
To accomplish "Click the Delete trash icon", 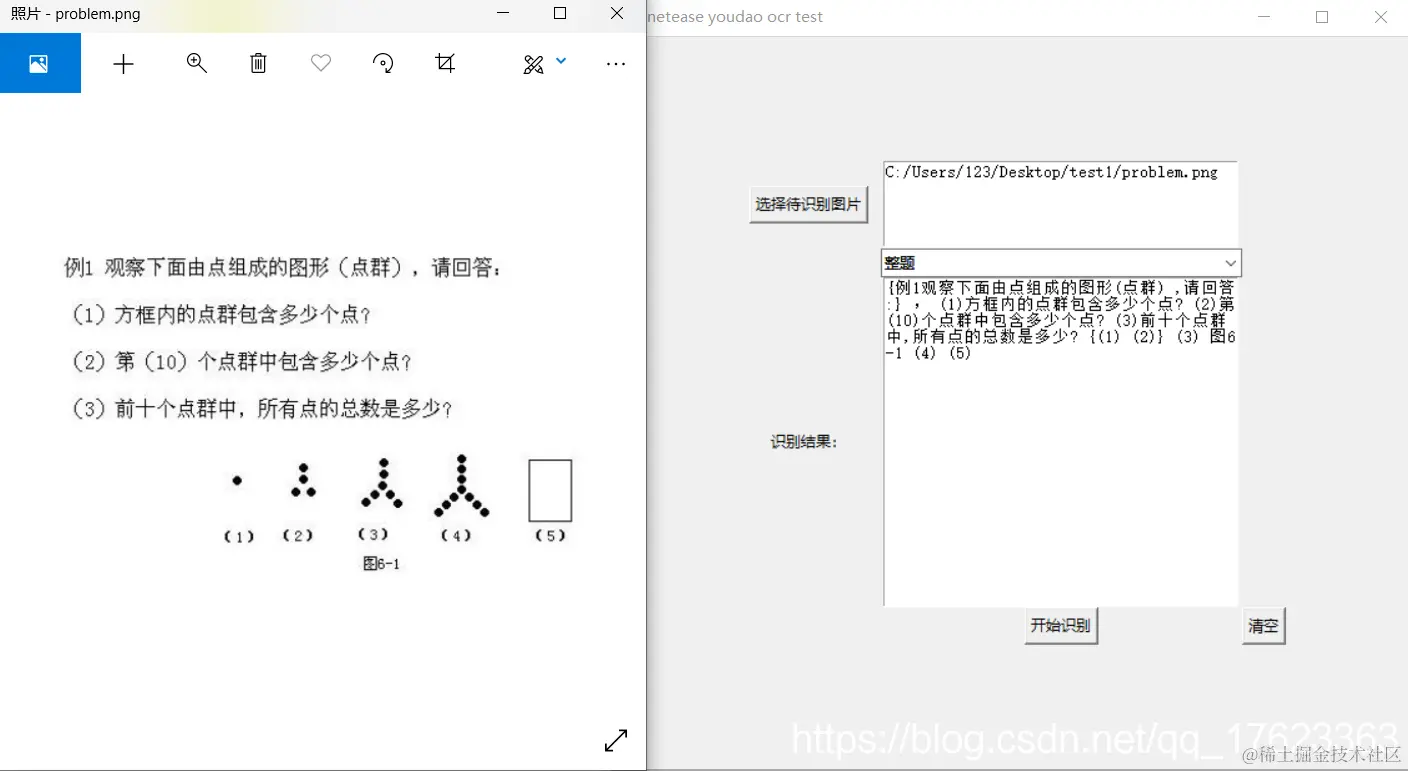I will tap(258, 63).
